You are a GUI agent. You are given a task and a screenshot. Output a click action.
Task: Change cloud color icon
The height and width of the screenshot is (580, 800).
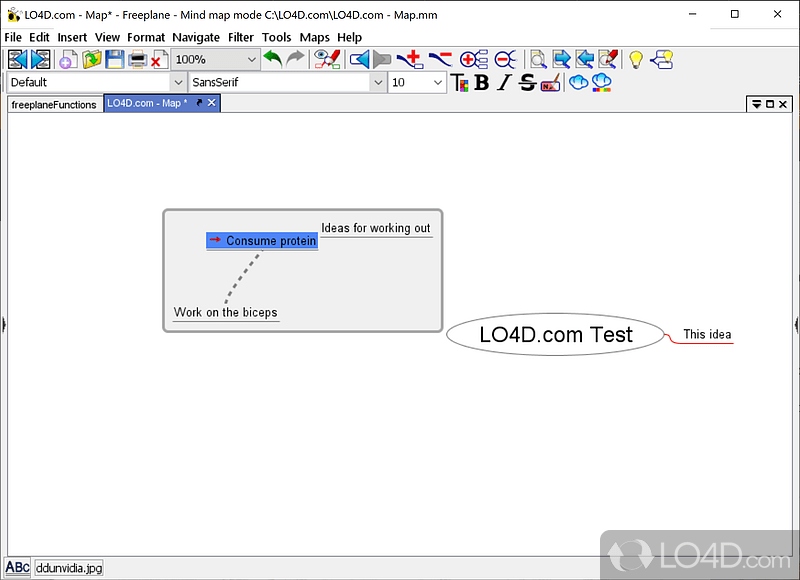602,83
